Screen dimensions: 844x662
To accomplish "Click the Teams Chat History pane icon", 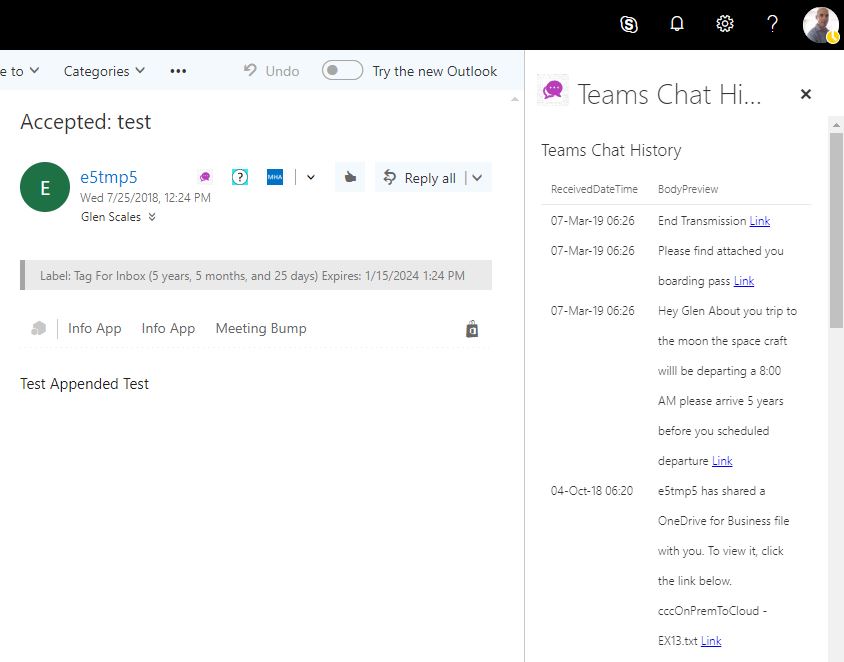I will [x=553, y=90].
